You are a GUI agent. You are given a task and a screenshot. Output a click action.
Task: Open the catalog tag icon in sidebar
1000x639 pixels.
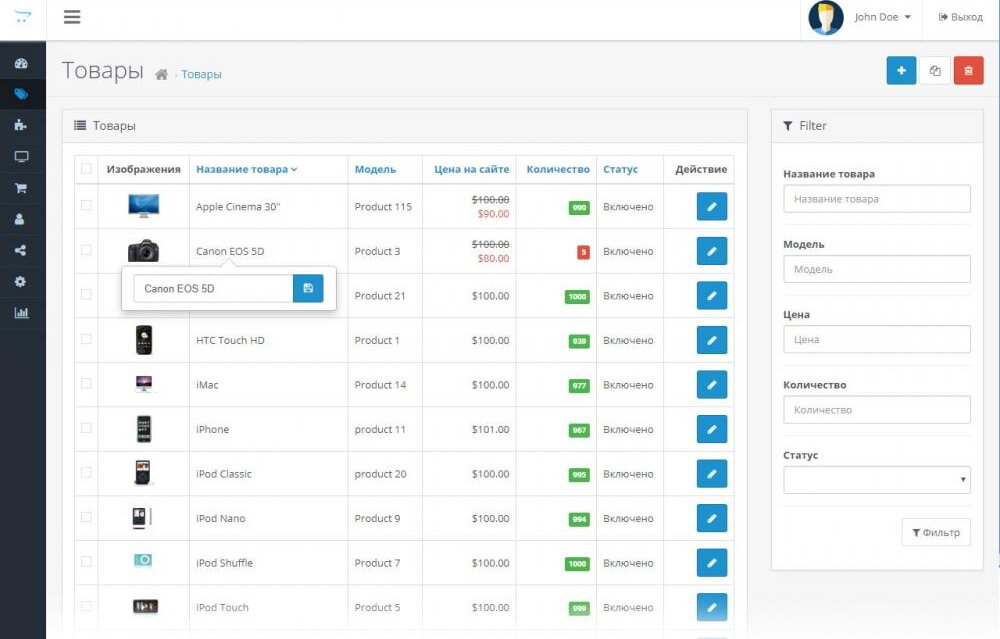coord(21,94)
